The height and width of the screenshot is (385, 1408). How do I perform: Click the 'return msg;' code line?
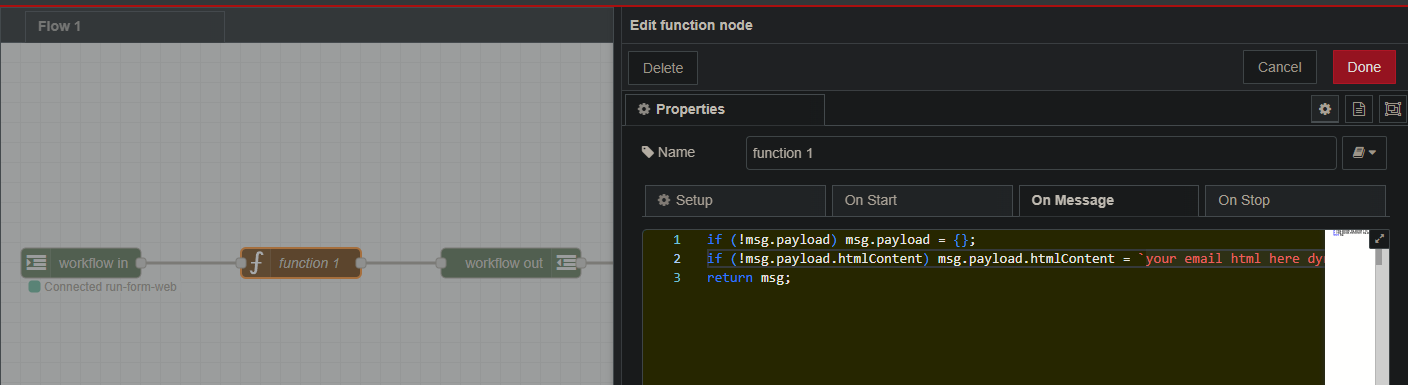click(x=748, y=278)
